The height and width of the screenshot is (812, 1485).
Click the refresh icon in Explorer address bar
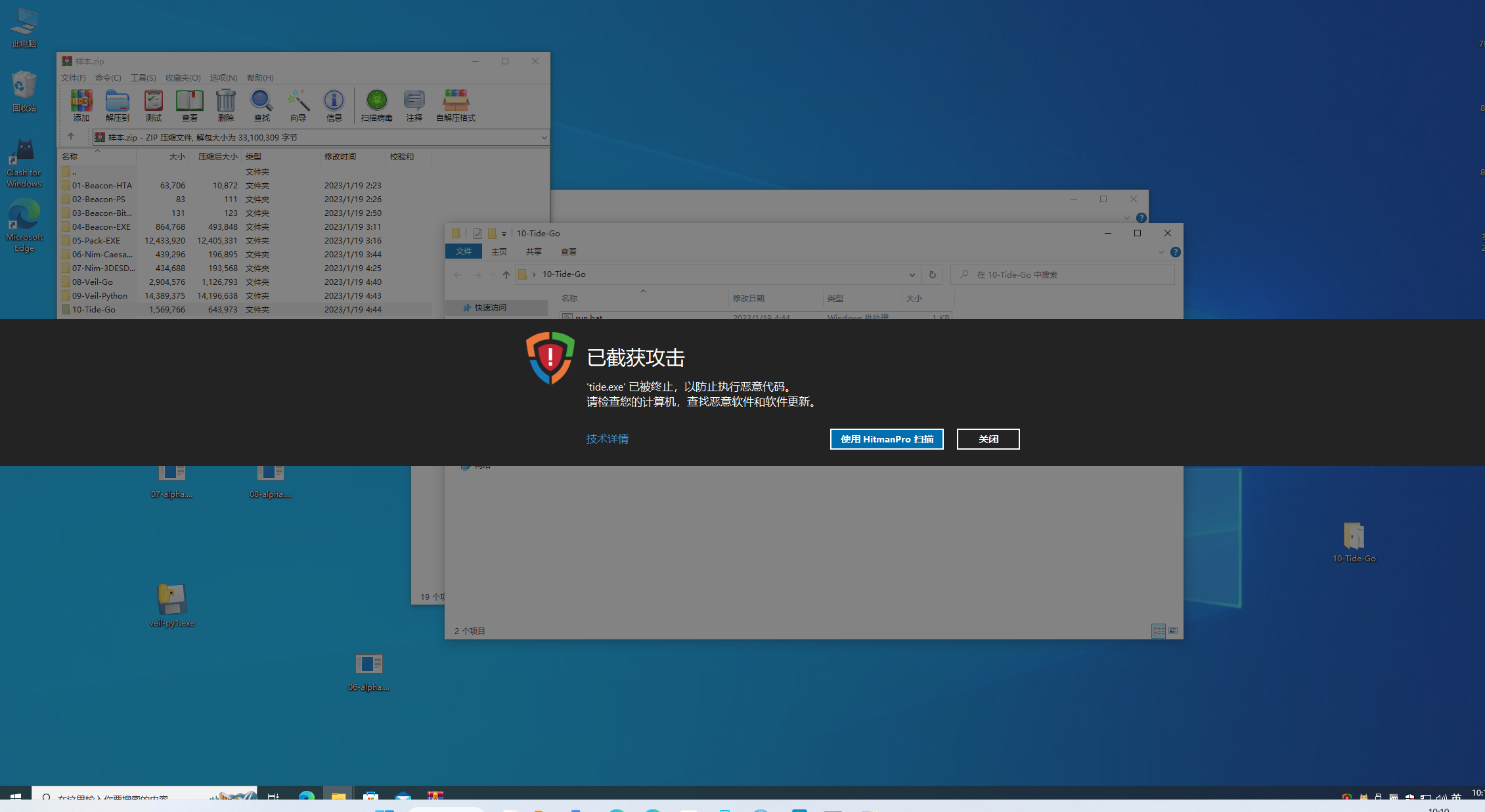(x=932, y=274)
